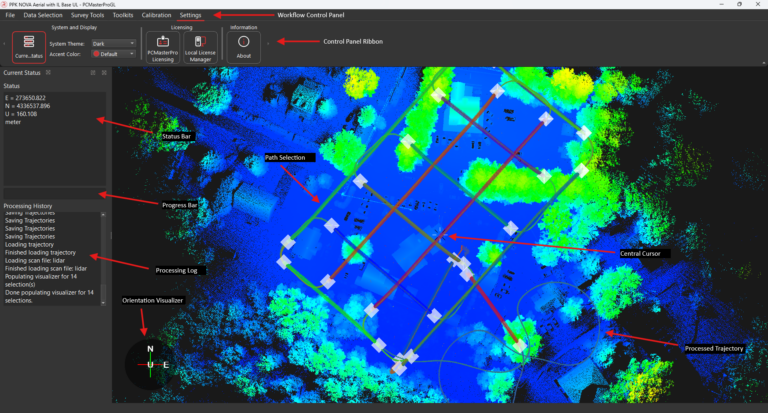Click the empty progress bar
Screen dimensions: 768x413
point(54,193)
